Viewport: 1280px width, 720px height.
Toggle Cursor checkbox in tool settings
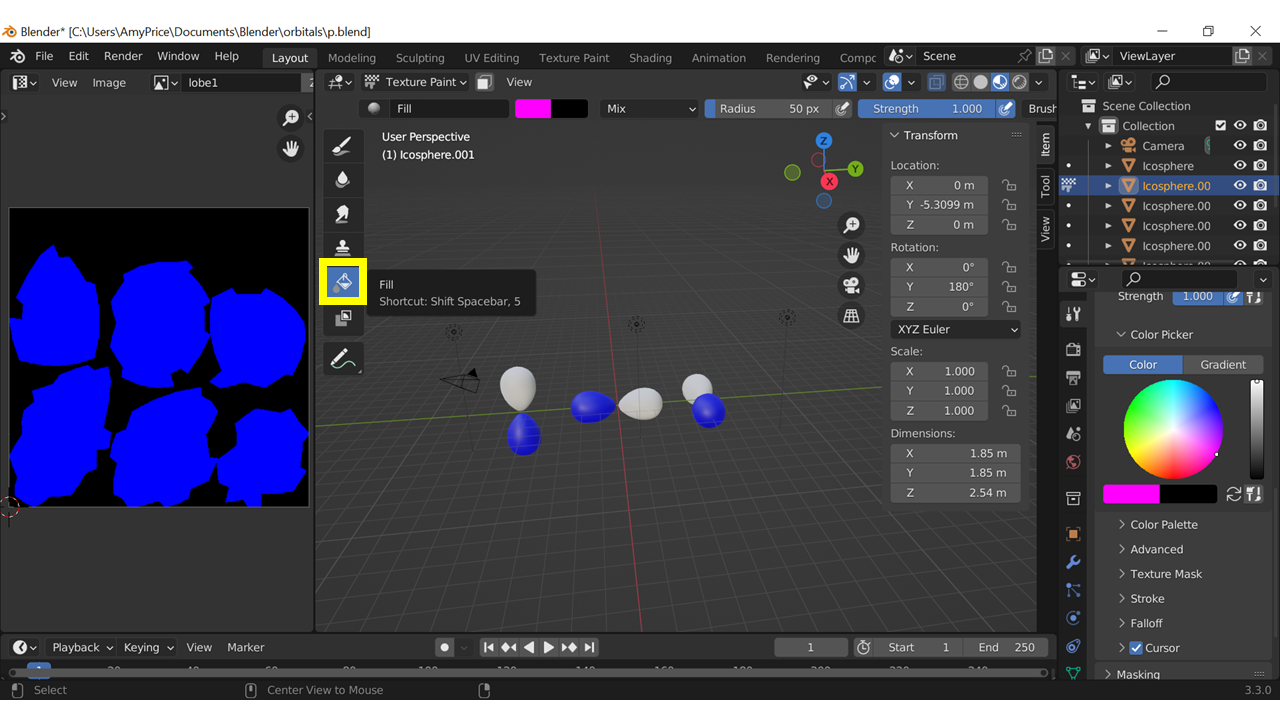pyautogui.click(x=1136, y=648)
